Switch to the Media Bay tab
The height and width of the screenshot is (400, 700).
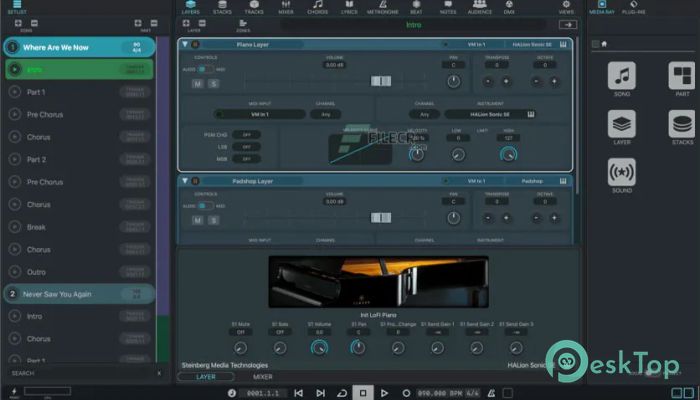coord(602,7)
